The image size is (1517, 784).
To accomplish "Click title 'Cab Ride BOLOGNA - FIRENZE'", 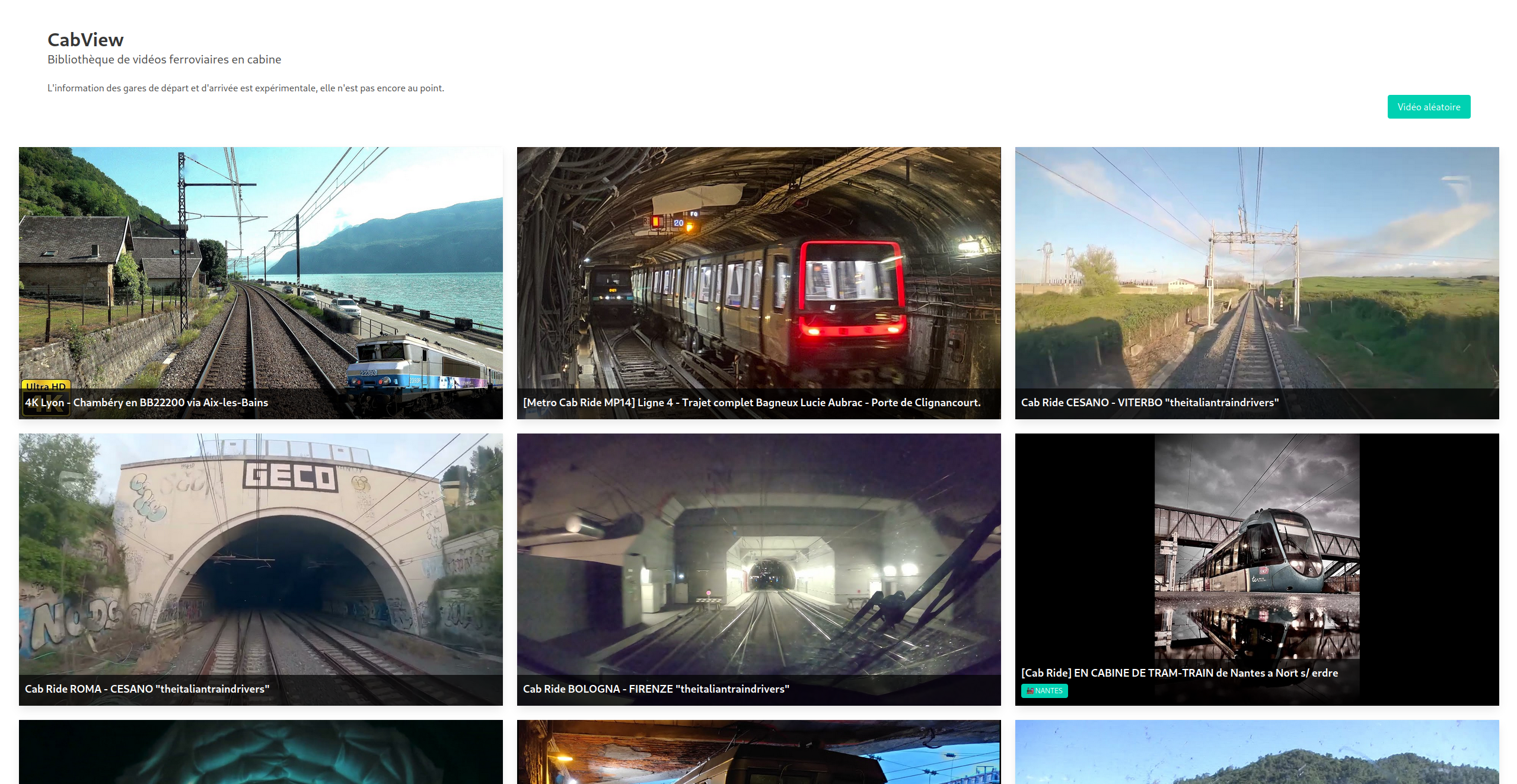I will click(655, 689).
